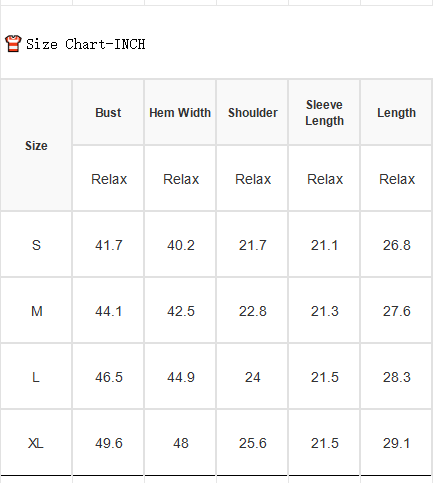
Task: Click the L size row label
Action: tap(36, 377)
